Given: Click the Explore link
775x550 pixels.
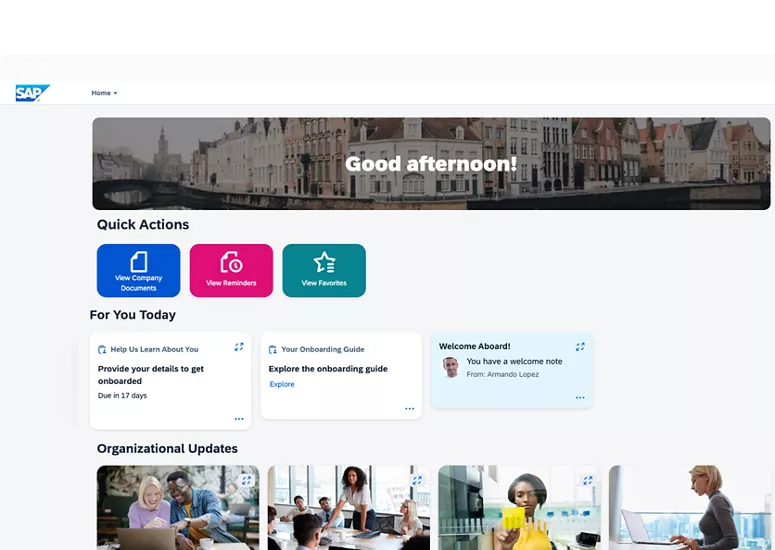Looking at the screenshot, I should tap(282, 384).
